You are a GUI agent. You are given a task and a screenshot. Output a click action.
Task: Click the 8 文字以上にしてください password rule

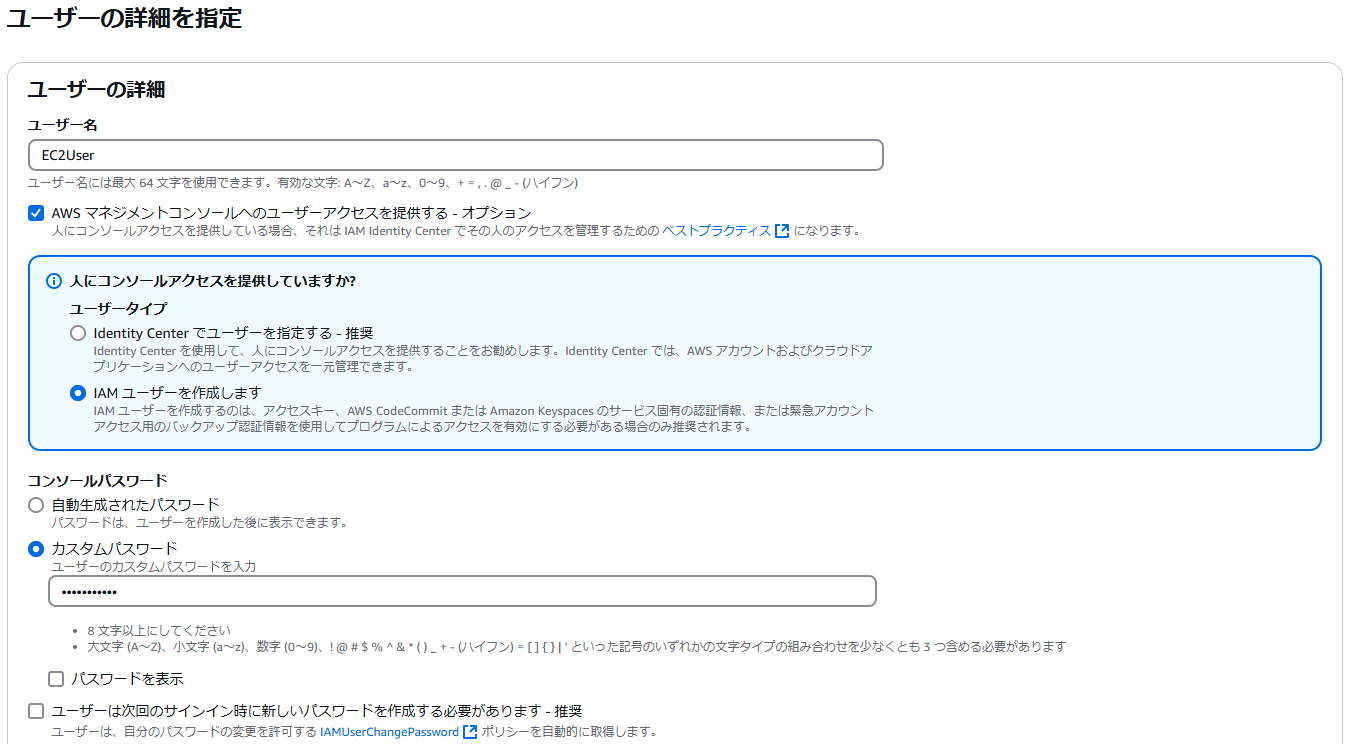pos(159,630)
